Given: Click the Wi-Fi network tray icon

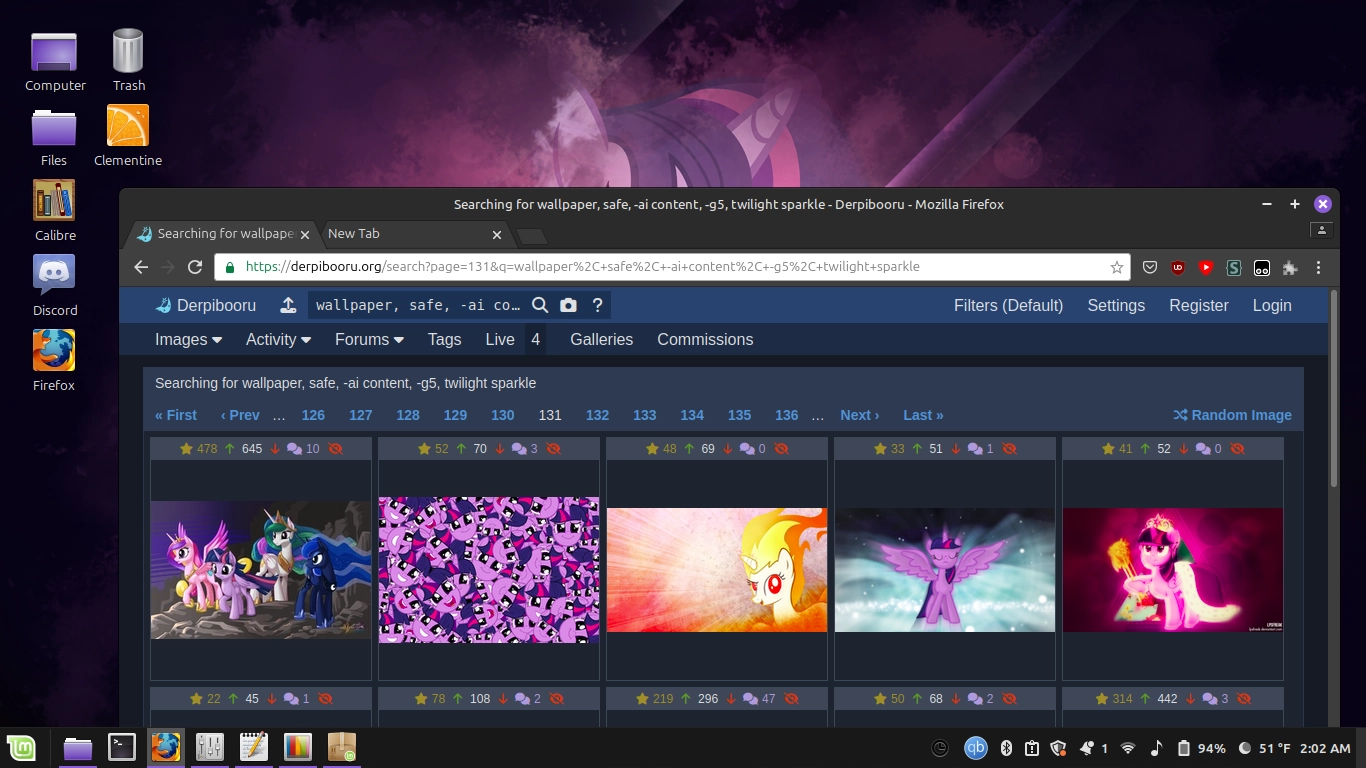Looking at the screenshot, I should point(1128,748).
